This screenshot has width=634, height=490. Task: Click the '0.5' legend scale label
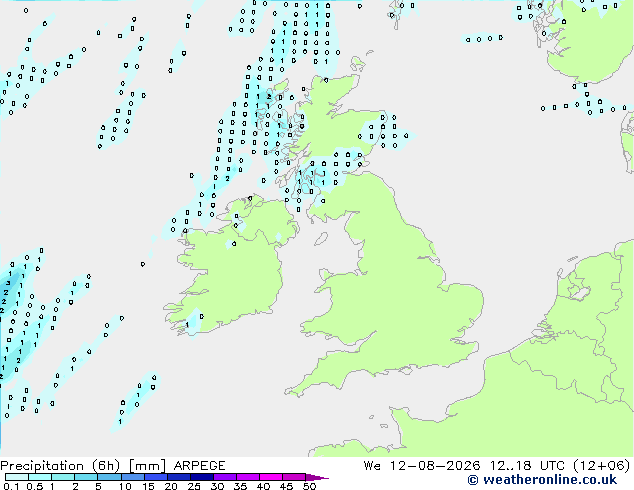click(x=35, y=486)
